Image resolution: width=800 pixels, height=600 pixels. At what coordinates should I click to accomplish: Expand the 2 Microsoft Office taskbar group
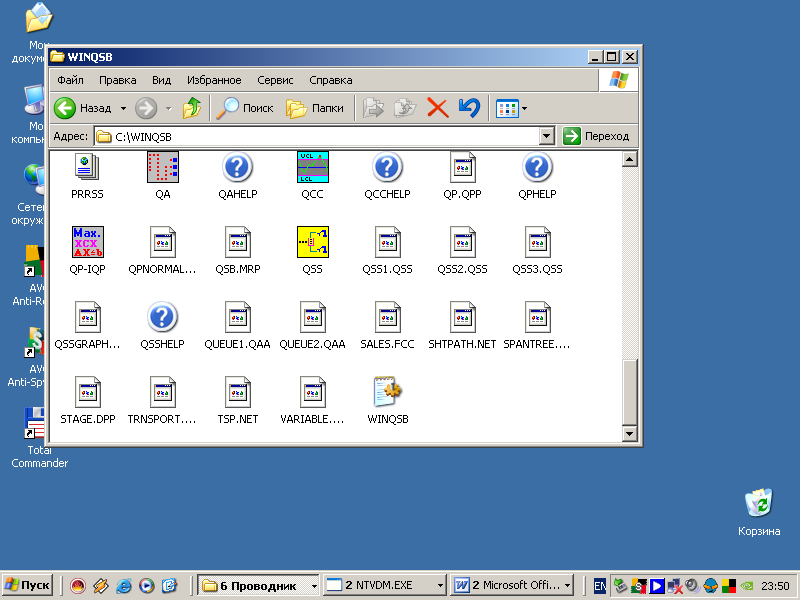(x=567, y=586)
